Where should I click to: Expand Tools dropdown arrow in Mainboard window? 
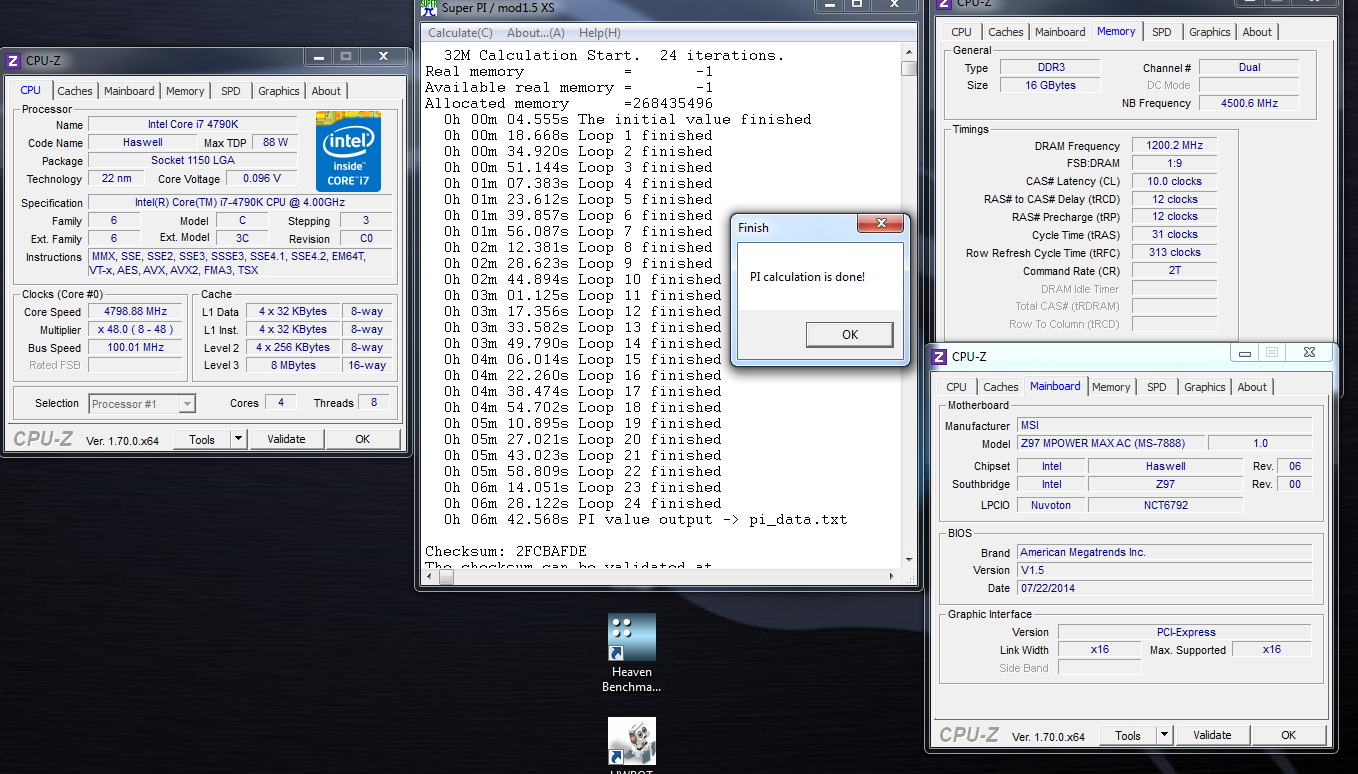point(1164,735)
